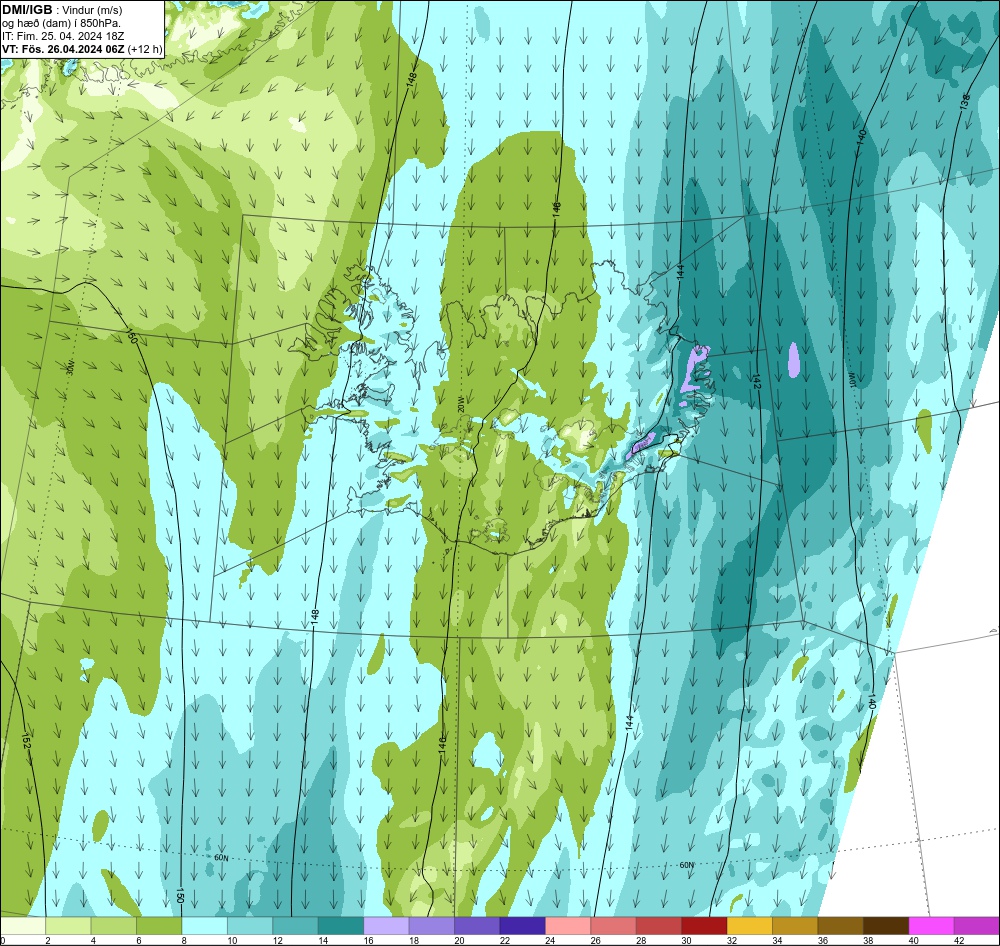This screenshot has width=1000, height=946.
Task: Click the legend value '16'
Action: click(369, 940)
